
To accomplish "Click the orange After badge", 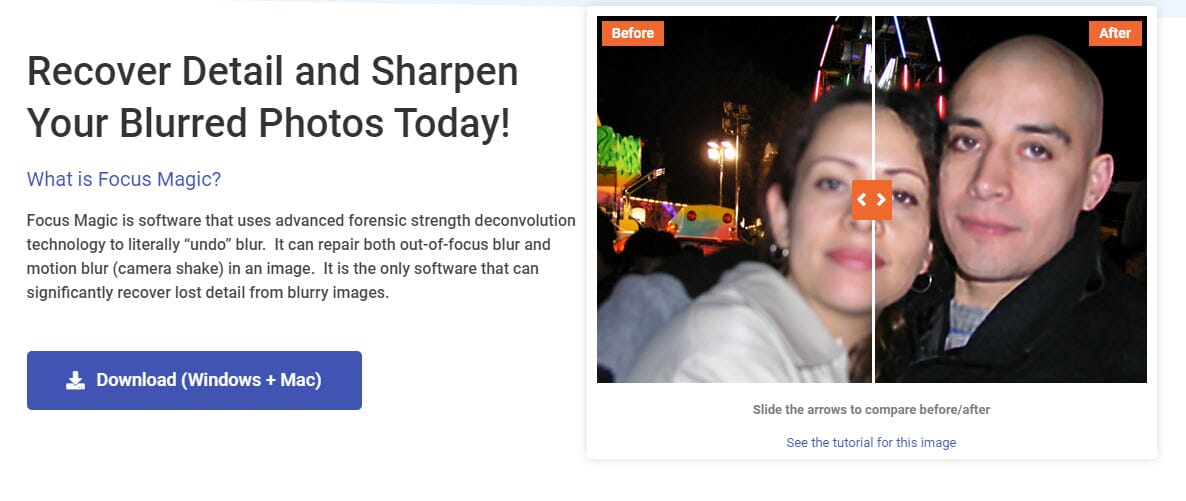I will [x=1115, y=33].
